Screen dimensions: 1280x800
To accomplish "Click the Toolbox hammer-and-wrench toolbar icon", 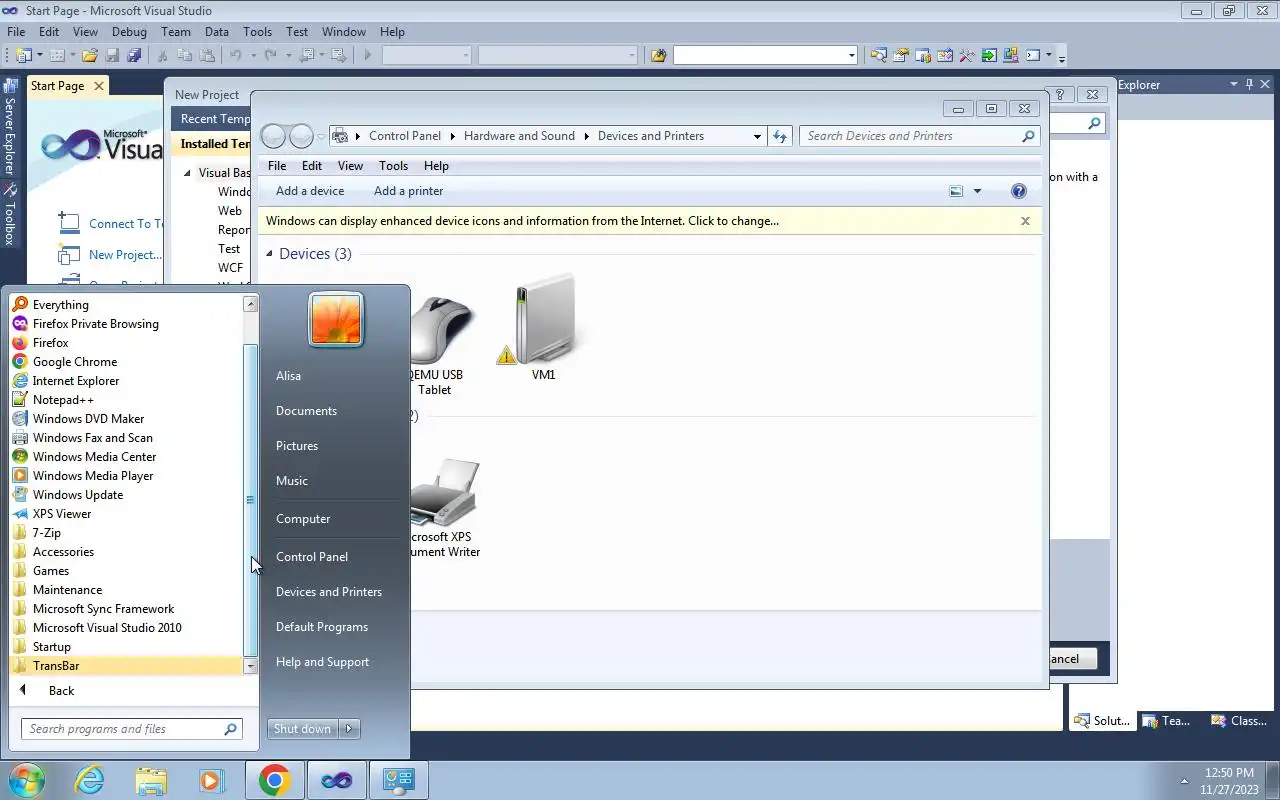I will (x=966, y=55).
